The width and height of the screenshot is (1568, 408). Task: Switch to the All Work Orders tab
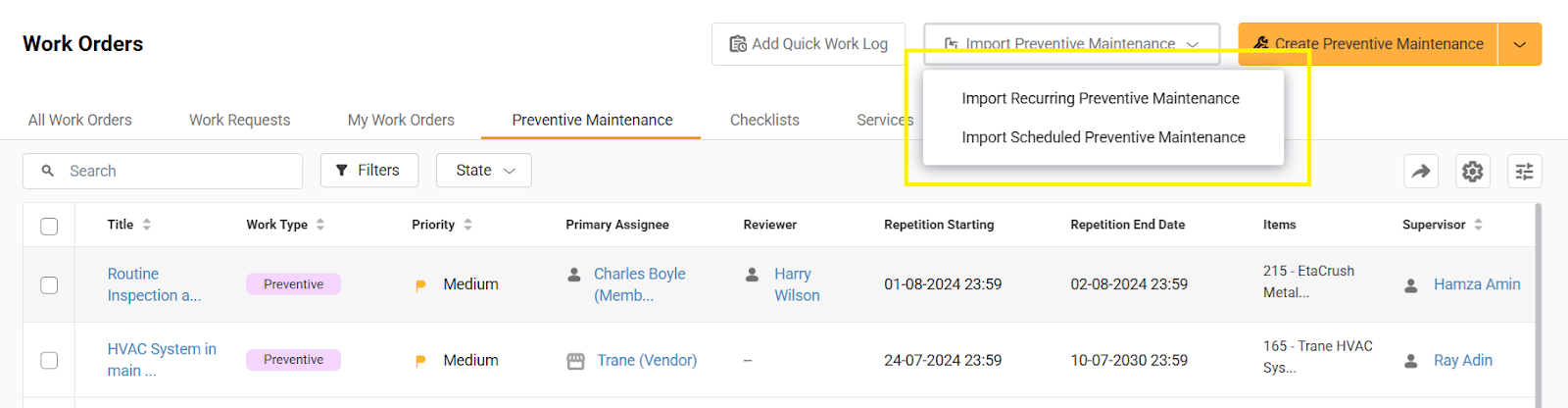tap(80, 120)
